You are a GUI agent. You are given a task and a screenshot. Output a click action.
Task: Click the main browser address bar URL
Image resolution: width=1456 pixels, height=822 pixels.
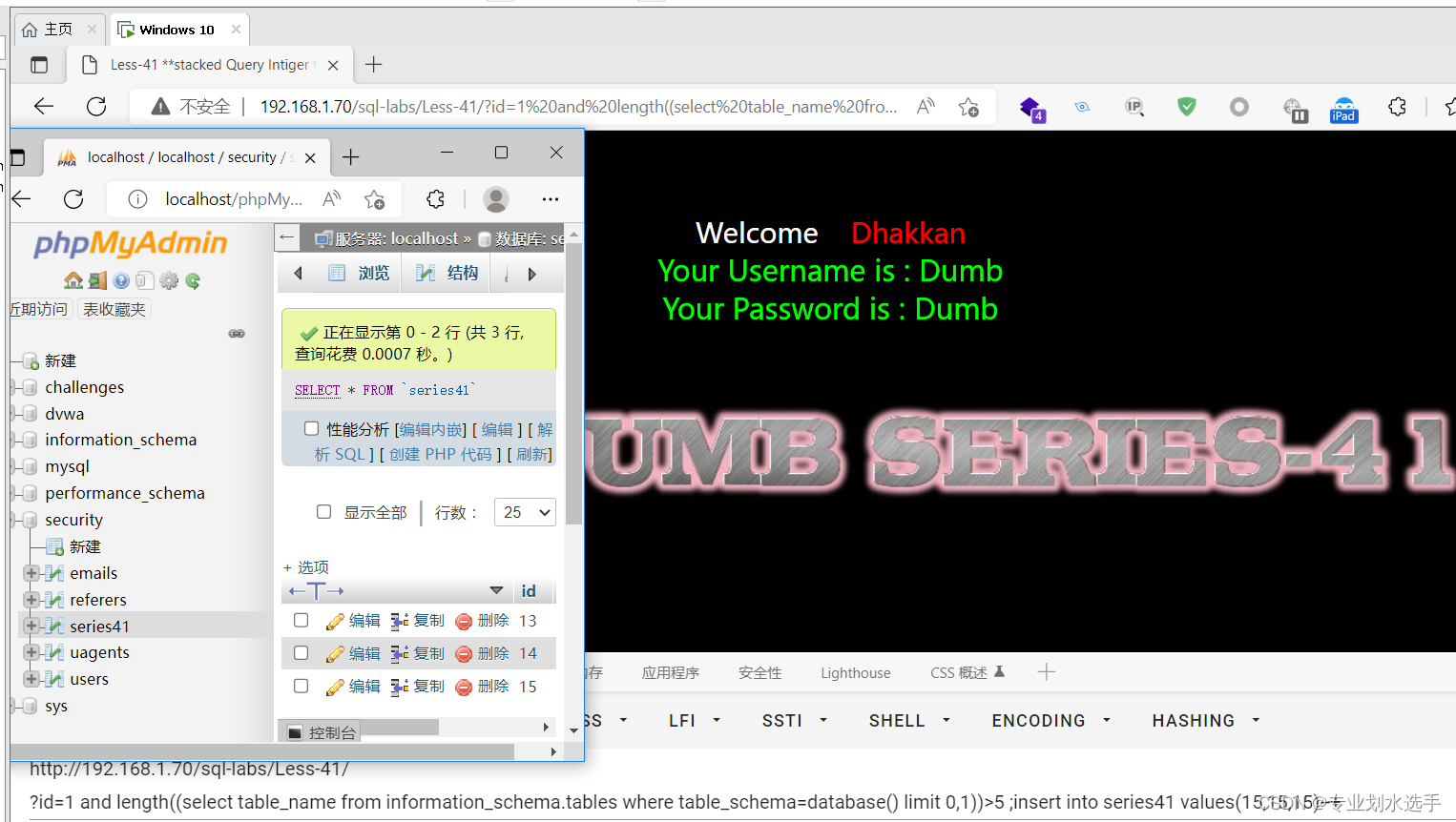[578, 107]
